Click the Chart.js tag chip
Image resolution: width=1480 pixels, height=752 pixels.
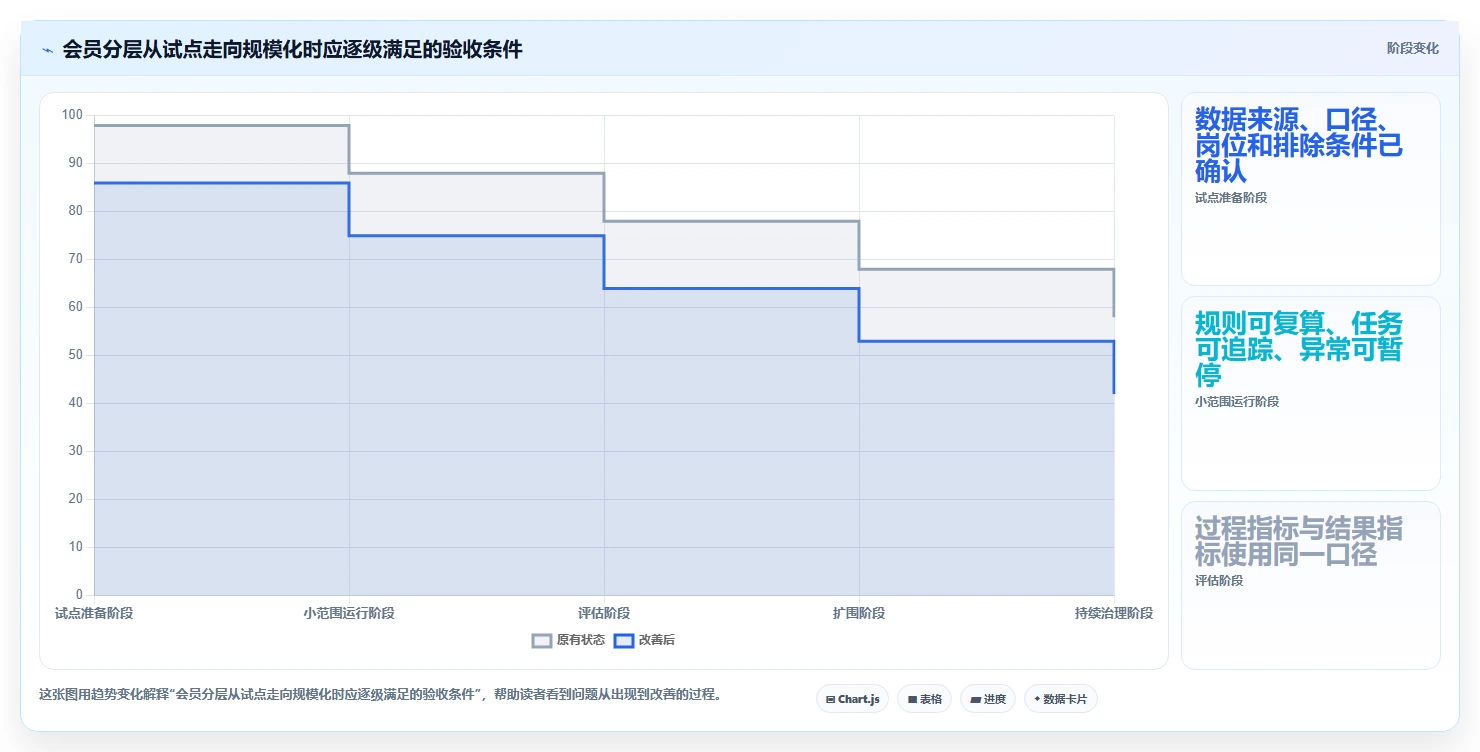[x=852, y=699]
